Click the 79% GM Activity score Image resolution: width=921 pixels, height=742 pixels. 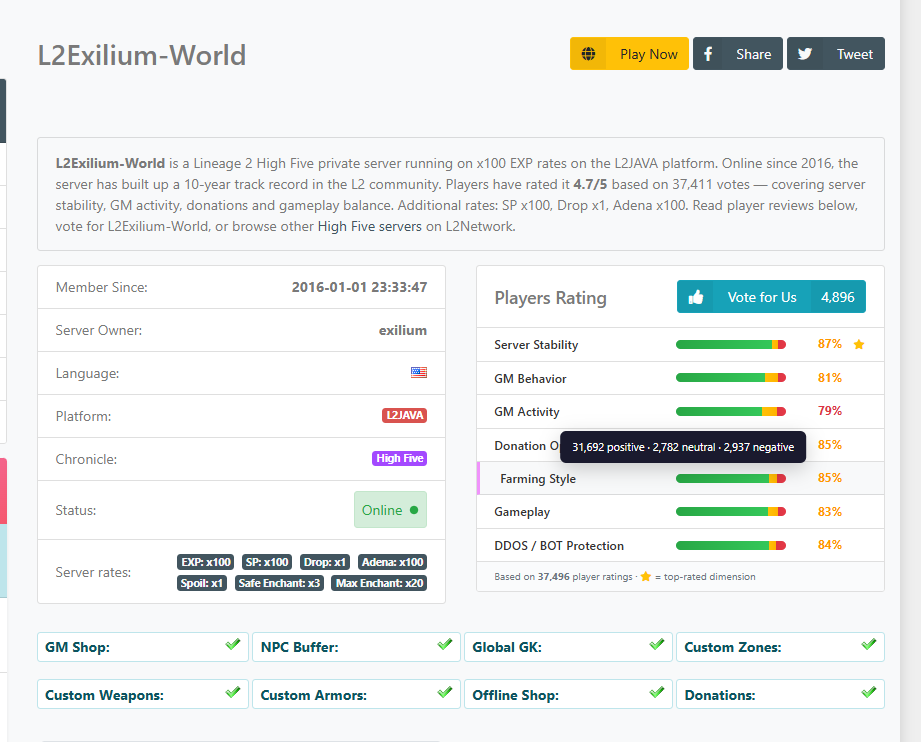pos(829,411)
